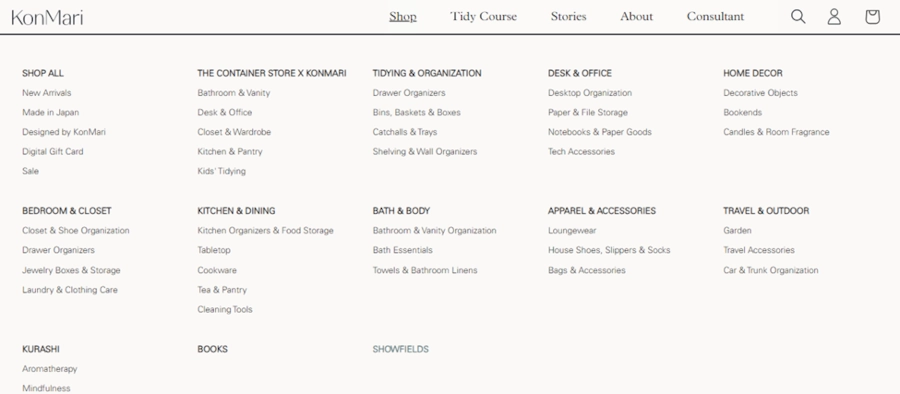Open Showfields heading
The image size is (900, 394).
click(401, 349)
